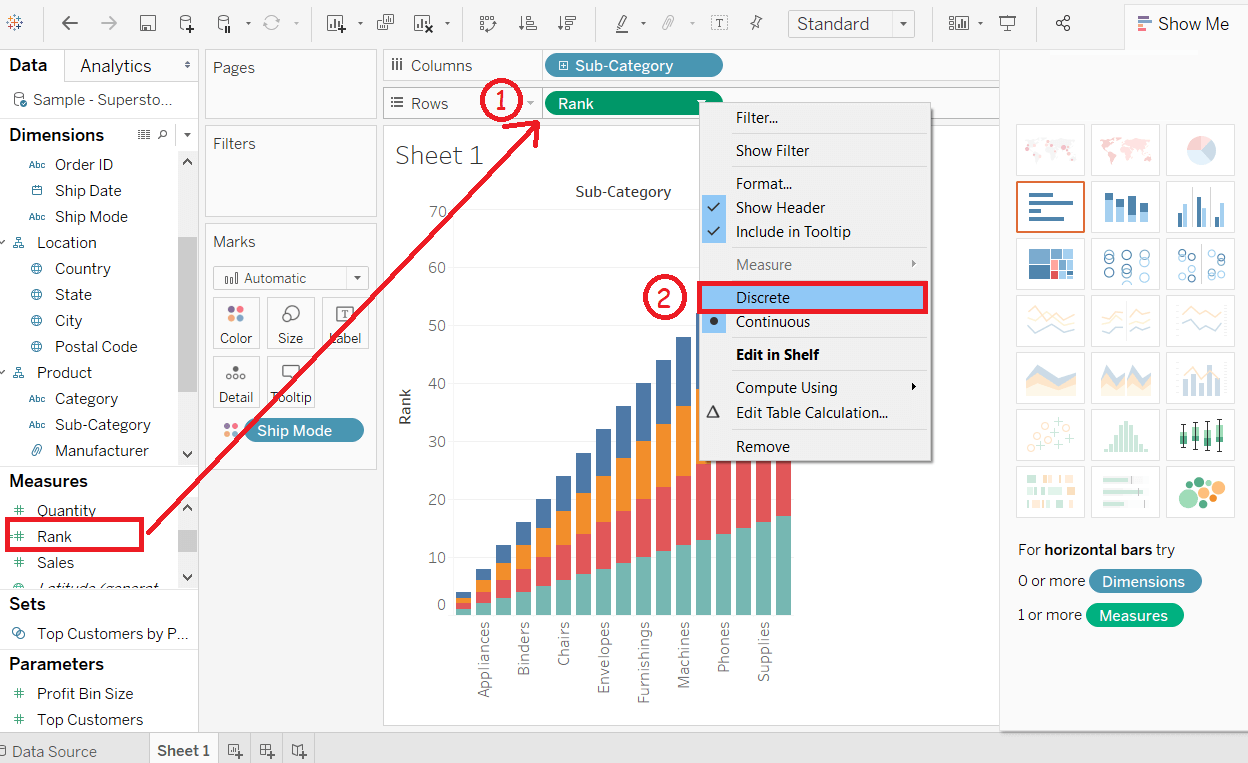Open Format... from the context menu
Image resolution: width=1248 pixels, height=763 pixels.
(x=815, y=184)
